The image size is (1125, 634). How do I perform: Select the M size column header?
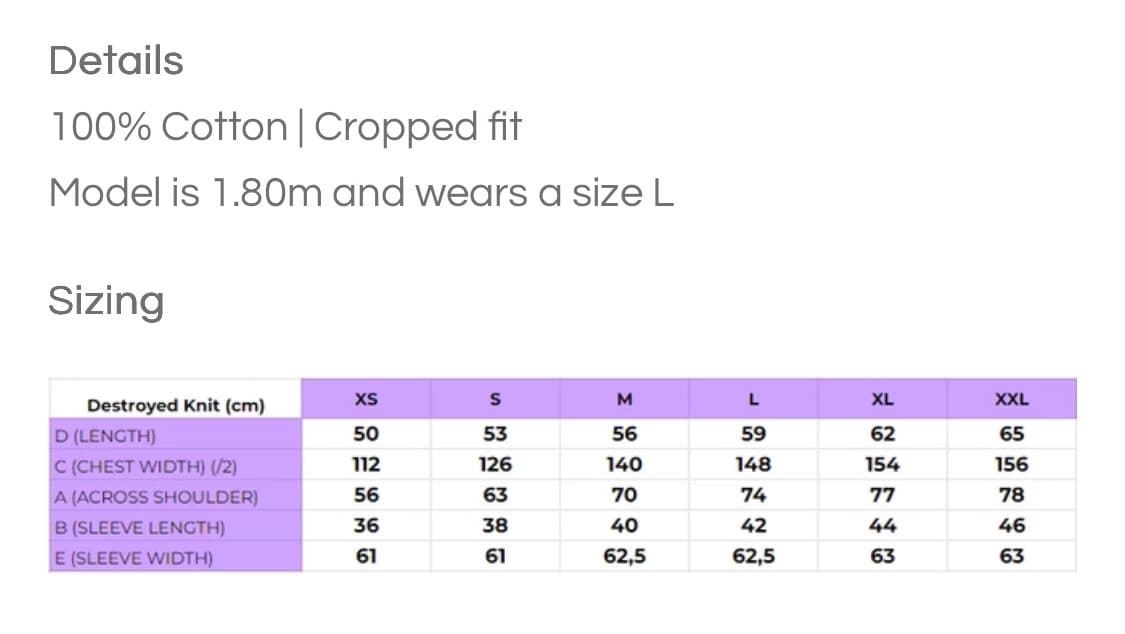(624, 399)
